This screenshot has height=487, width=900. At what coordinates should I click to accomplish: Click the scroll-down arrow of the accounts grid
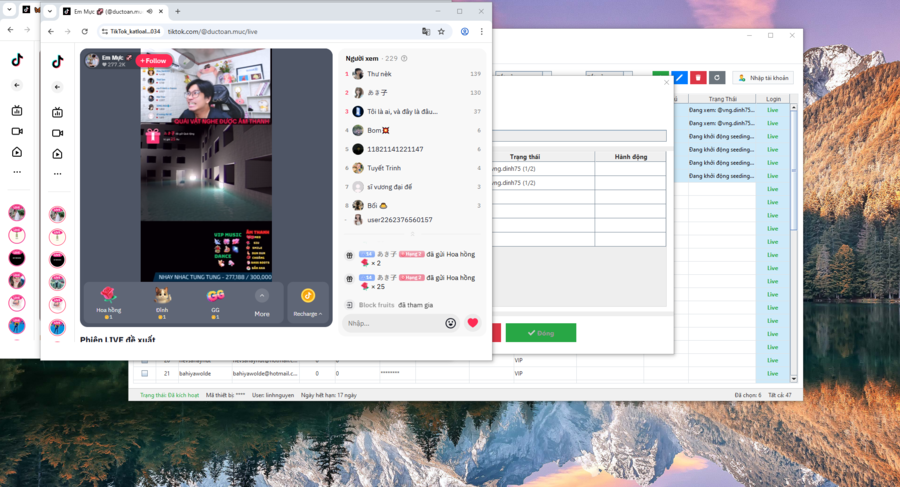click(x=794, y=379)
